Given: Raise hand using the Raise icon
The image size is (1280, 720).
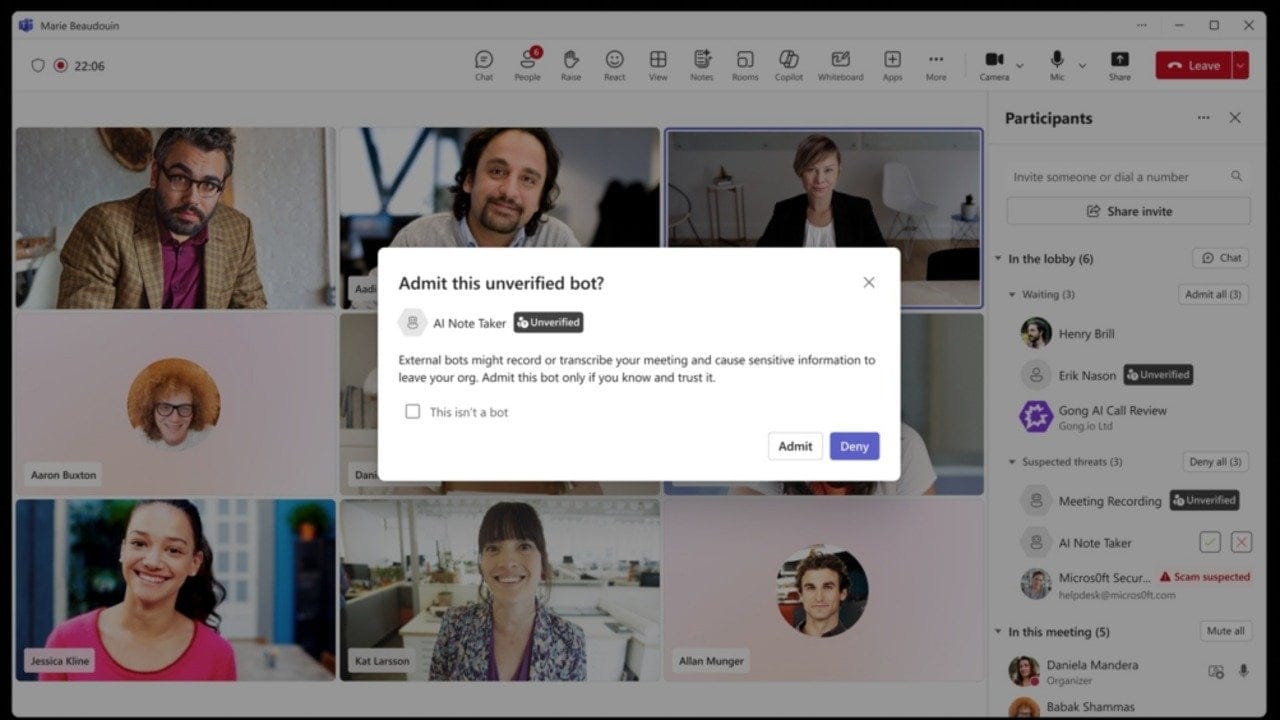Looking at the screenshot, I should pyautogui.click(x=571, y=65).
